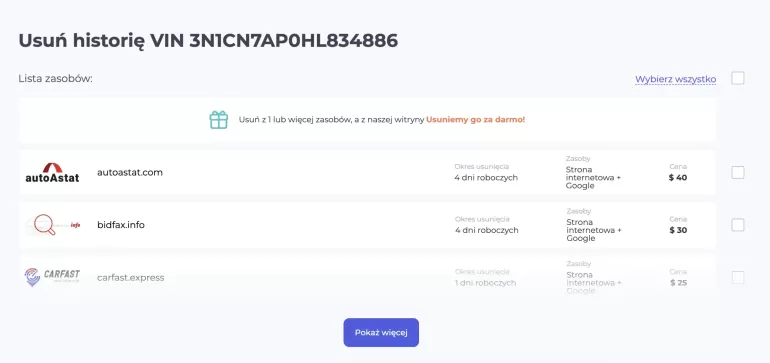The width and height of the screenshot is (770, 363).
Task: Click the gift box icon
Action: click(219, 120)
